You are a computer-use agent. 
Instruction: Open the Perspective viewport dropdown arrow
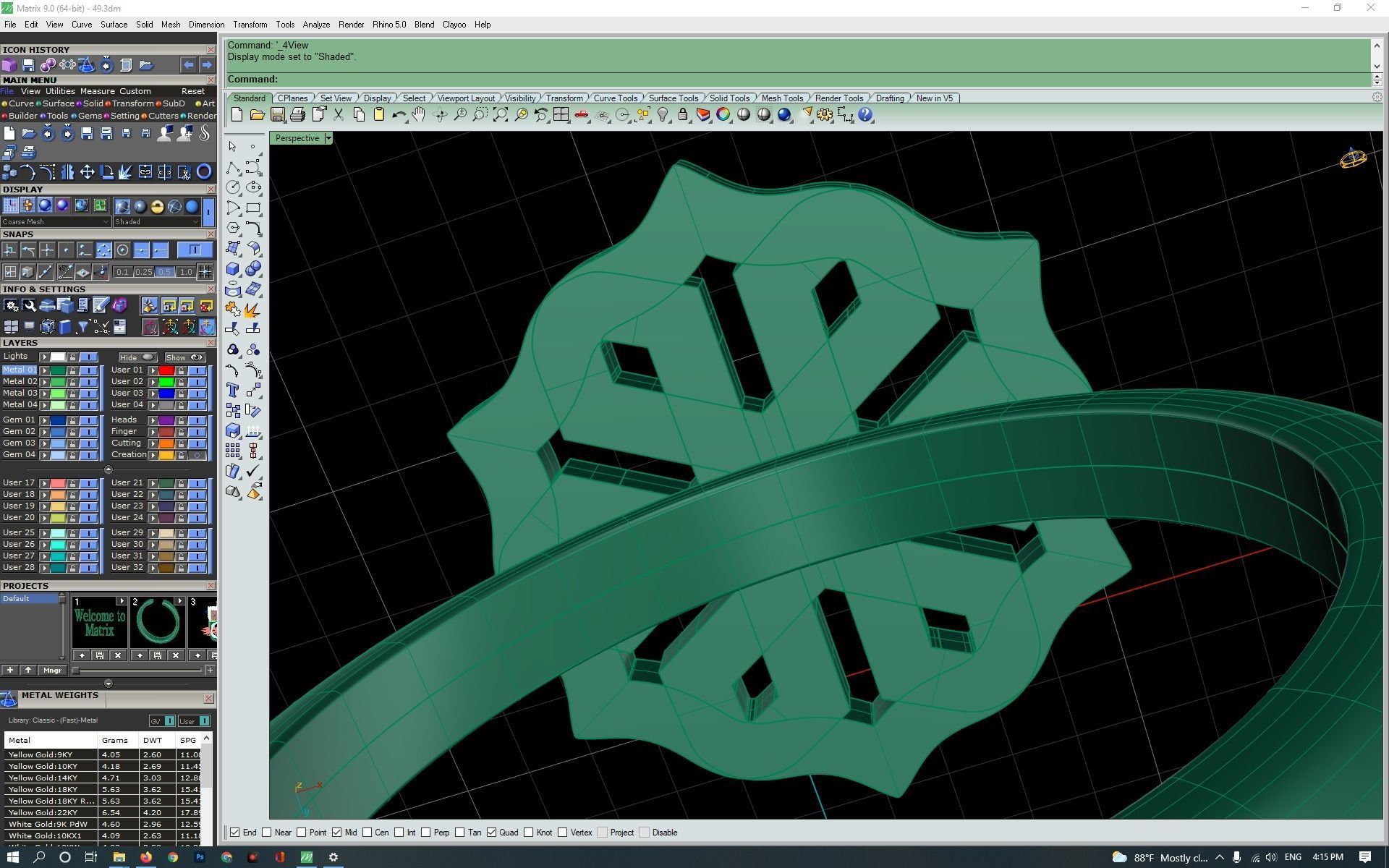[328, 138]
